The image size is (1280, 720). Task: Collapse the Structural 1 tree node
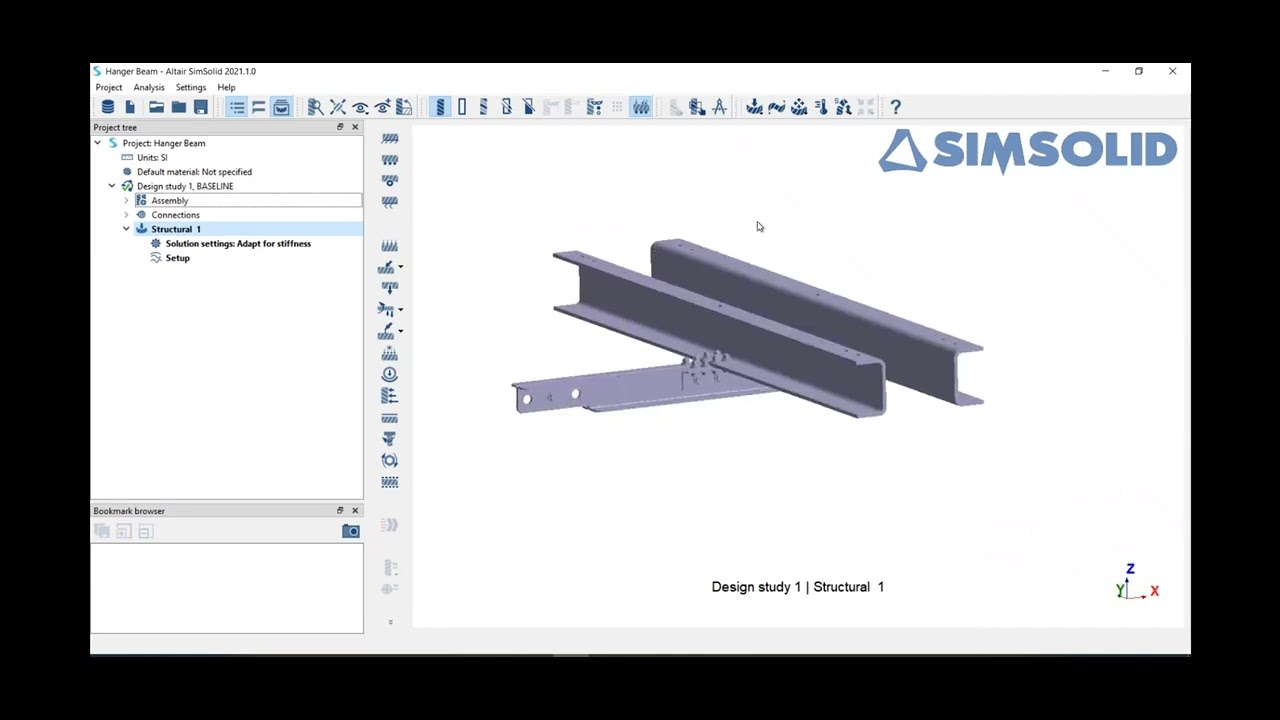126,229
